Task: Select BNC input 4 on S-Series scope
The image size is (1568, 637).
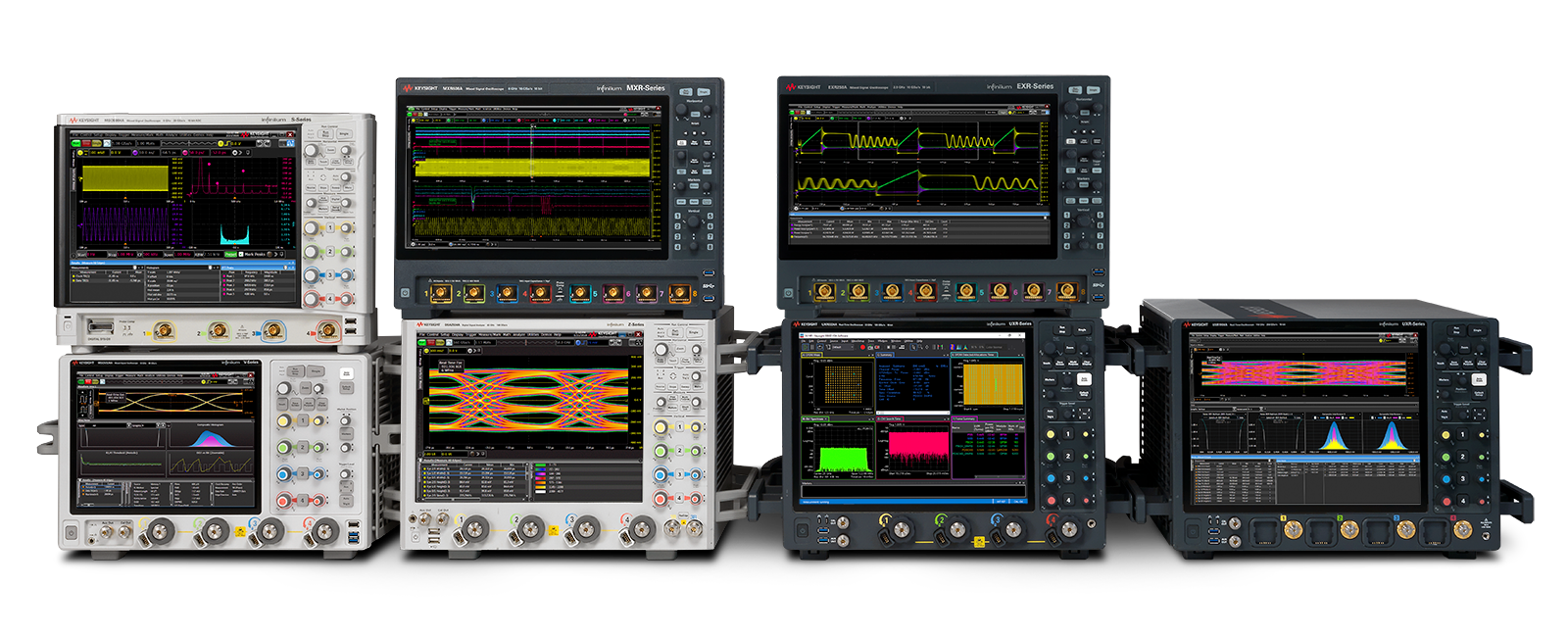Action: (x=328, y=331)
